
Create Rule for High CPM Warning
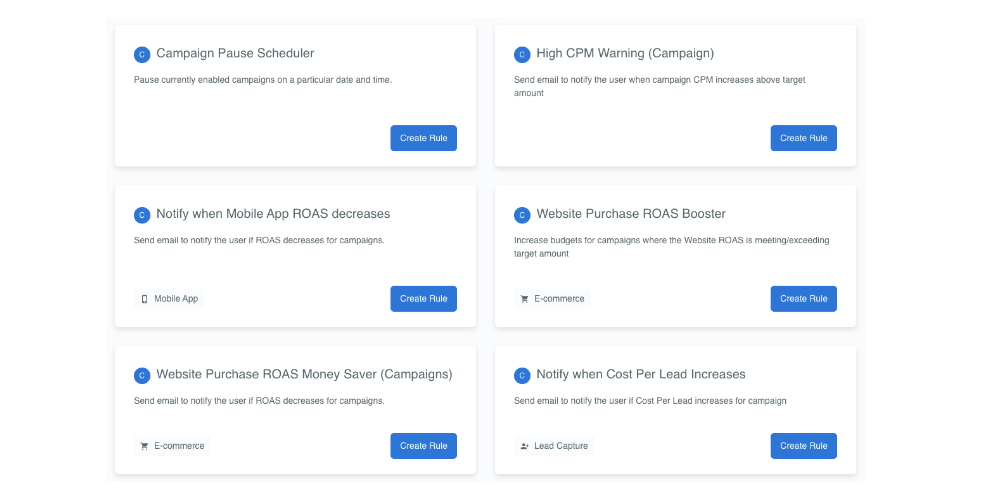tap(804, 138)
